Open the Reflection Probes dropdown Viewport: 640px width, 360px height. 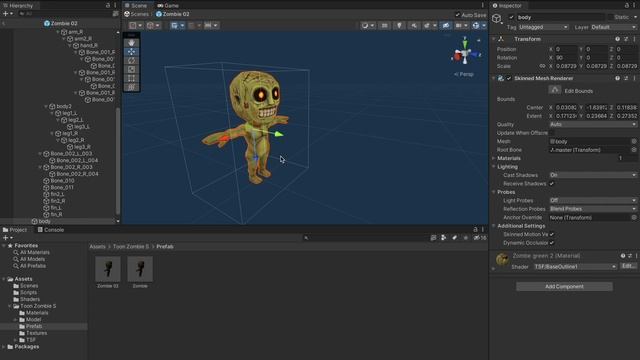593,209
